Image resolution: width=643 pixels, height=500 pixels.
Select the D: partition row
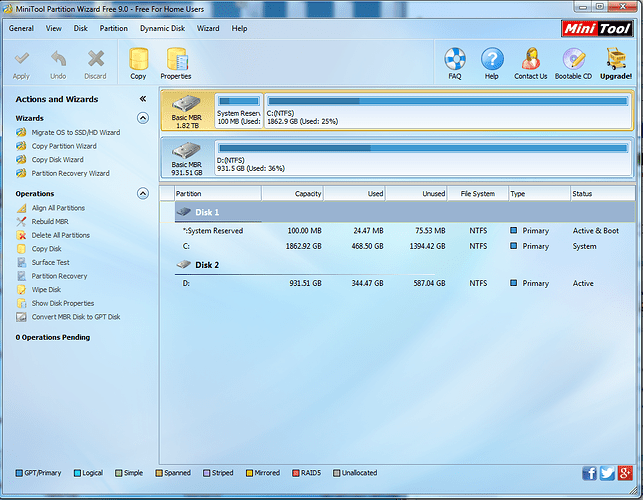tap(397, 283)
